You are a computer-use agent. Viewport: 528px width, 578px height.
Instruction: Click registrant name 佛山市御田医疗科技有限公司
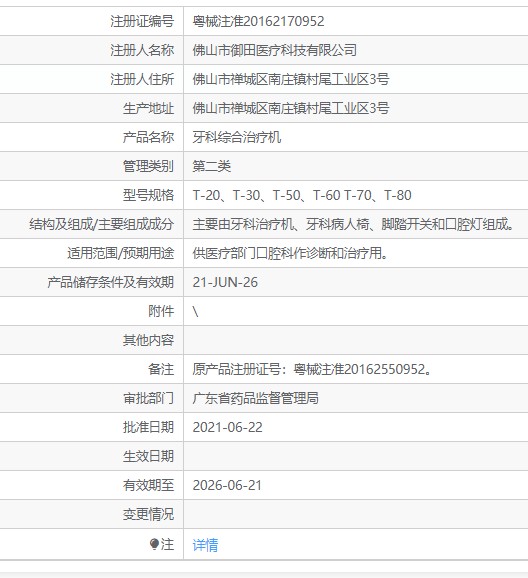point(275,50)
